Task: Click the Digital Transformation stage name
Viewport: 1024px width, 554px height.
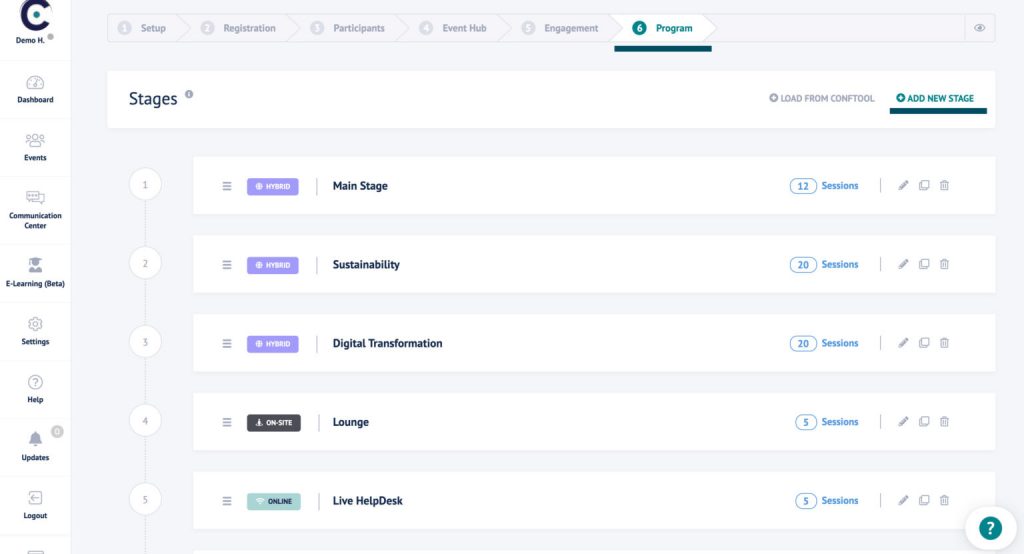Action: tap(387, 343)
